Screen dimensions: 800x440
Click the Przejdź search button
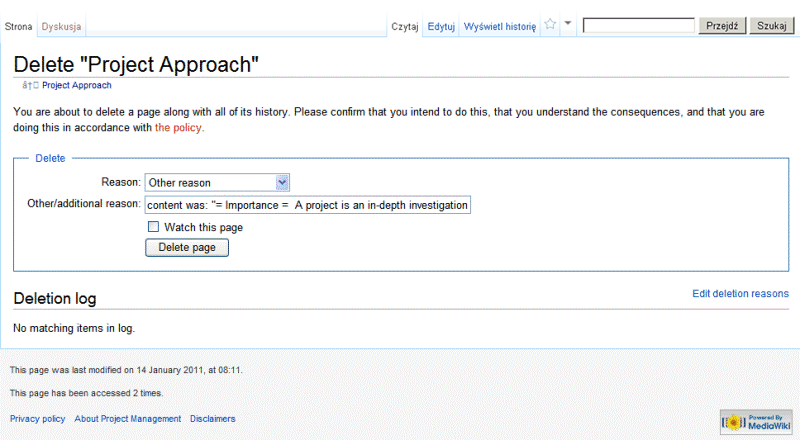click(x=721, y=25)
